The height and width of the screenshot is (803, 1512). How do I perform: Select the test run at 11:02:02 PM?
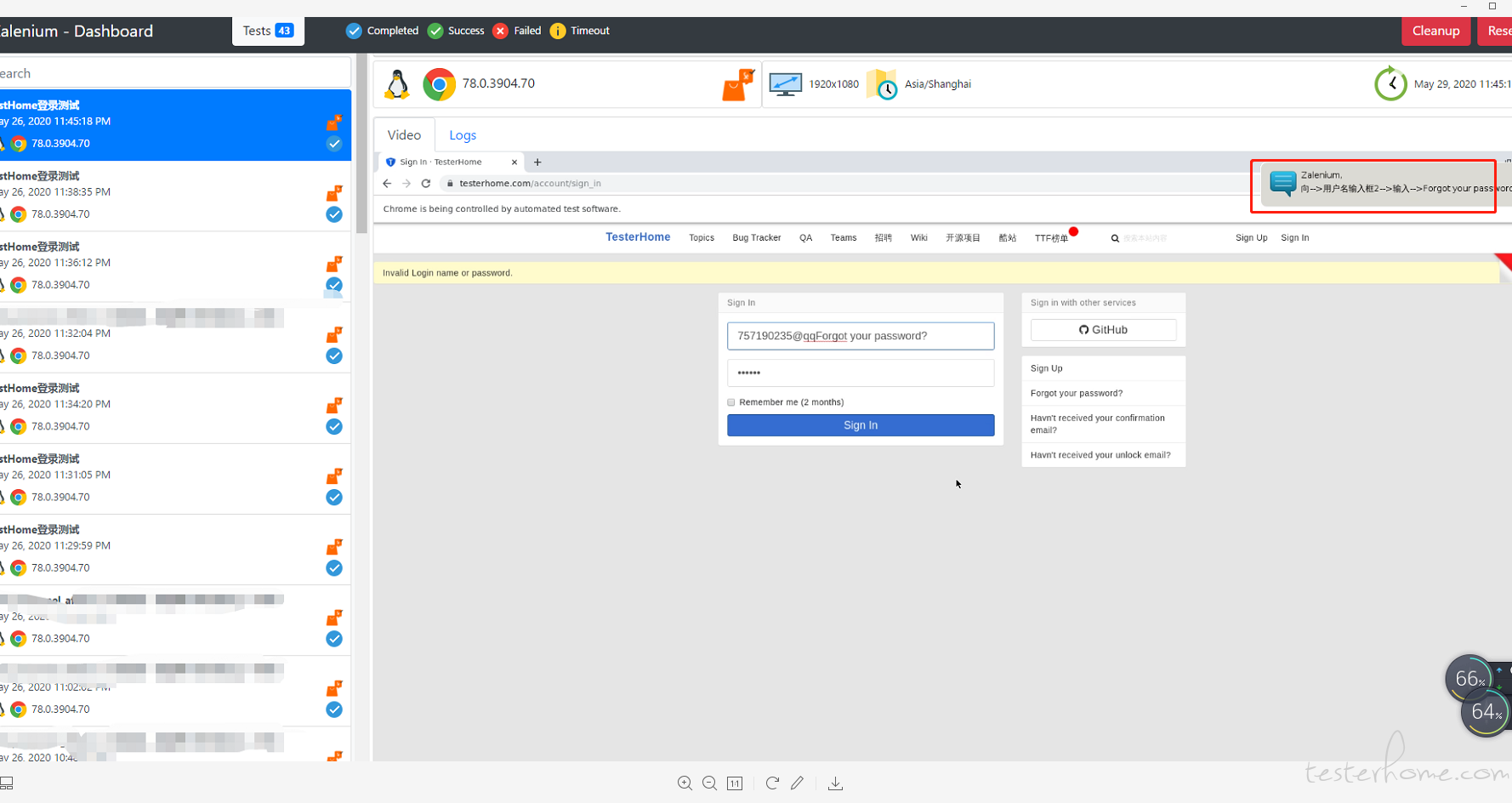(174, 691)
